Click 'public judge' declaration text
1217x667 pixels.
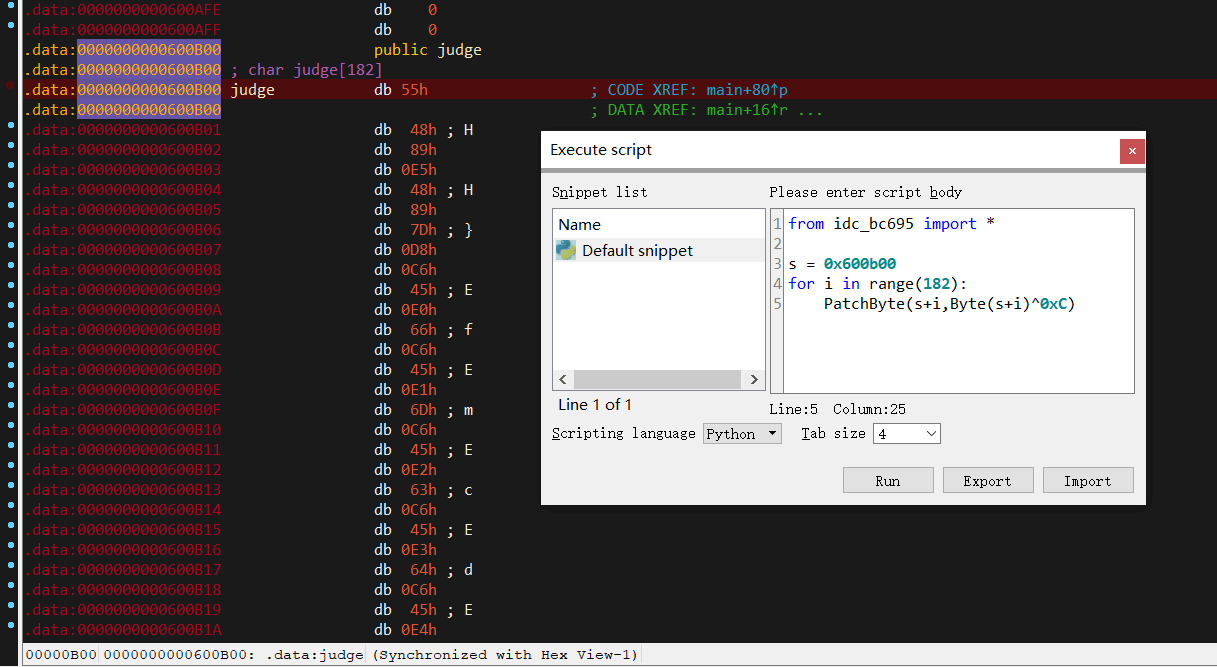[x=428, y=49]
